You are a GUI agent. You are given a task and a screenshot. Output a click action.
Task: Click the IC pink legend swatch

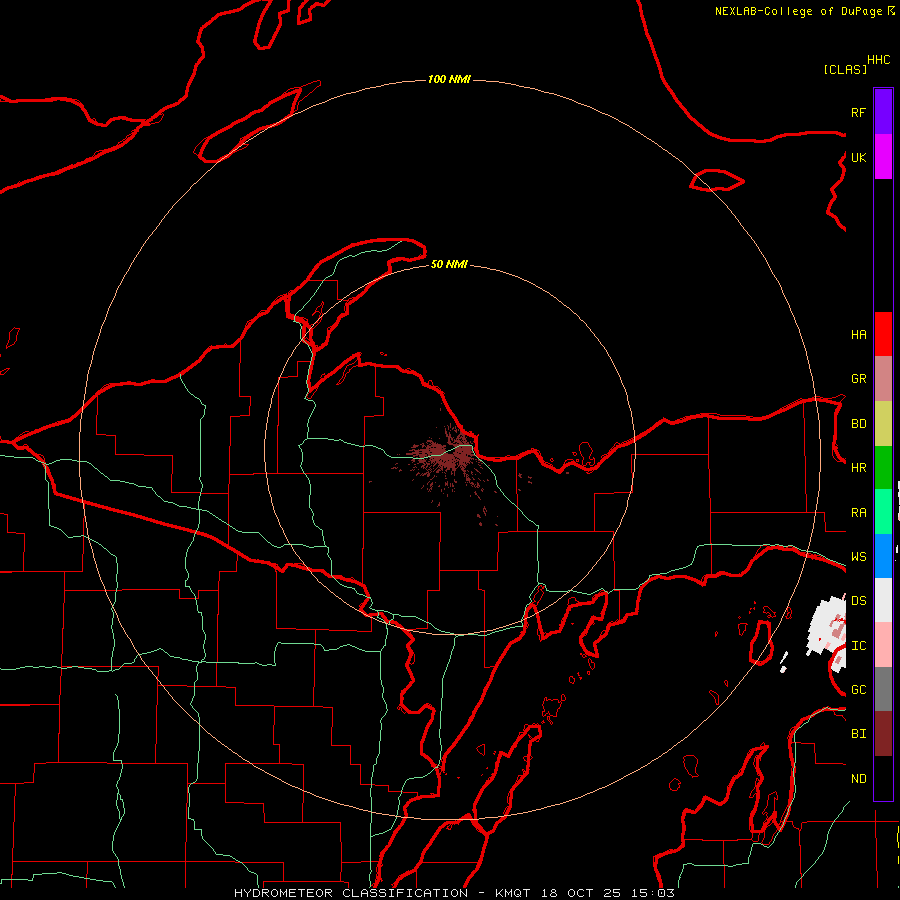(x=883, y=645)
